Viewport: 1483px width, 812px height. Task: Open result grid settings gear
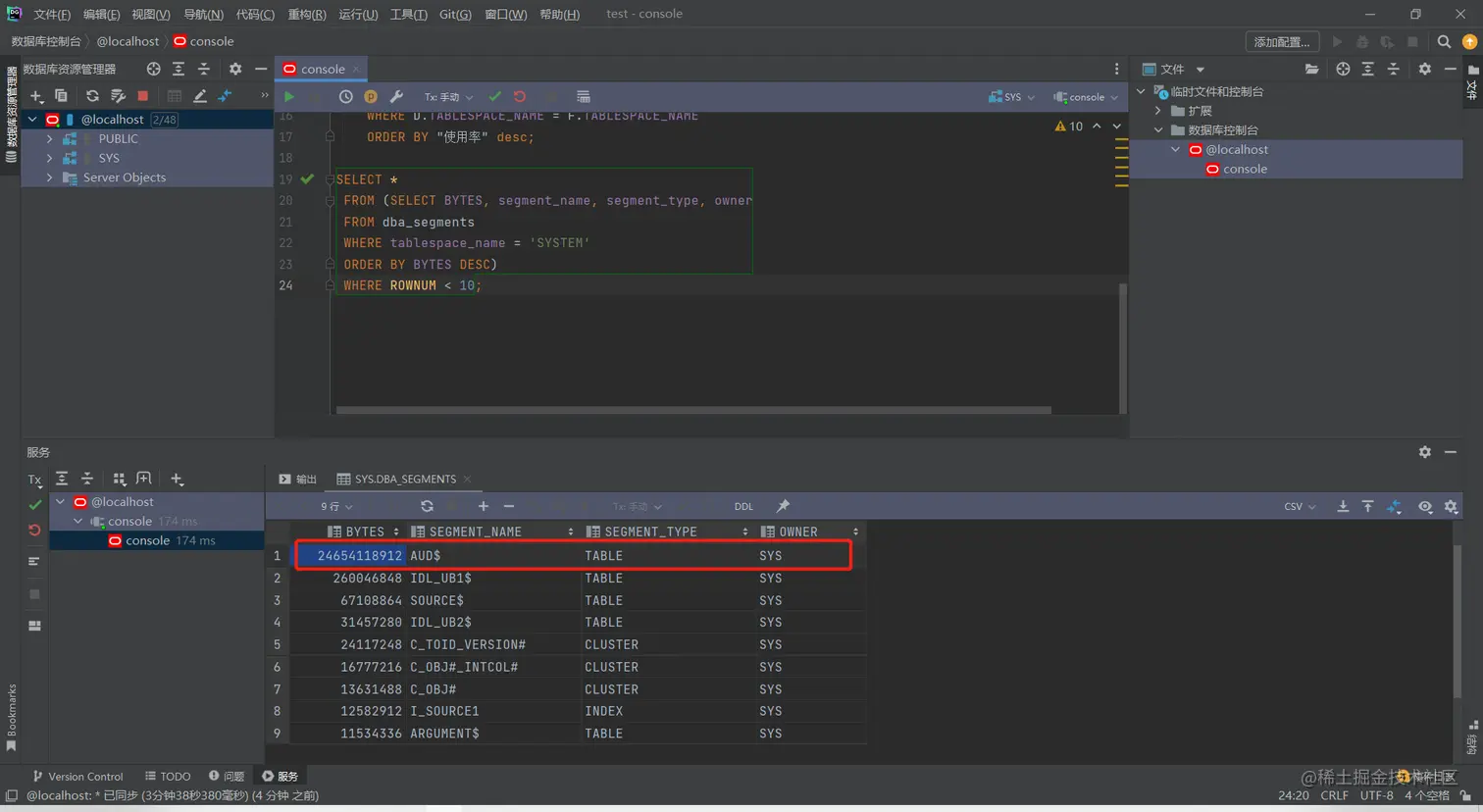coord(1452,506)
